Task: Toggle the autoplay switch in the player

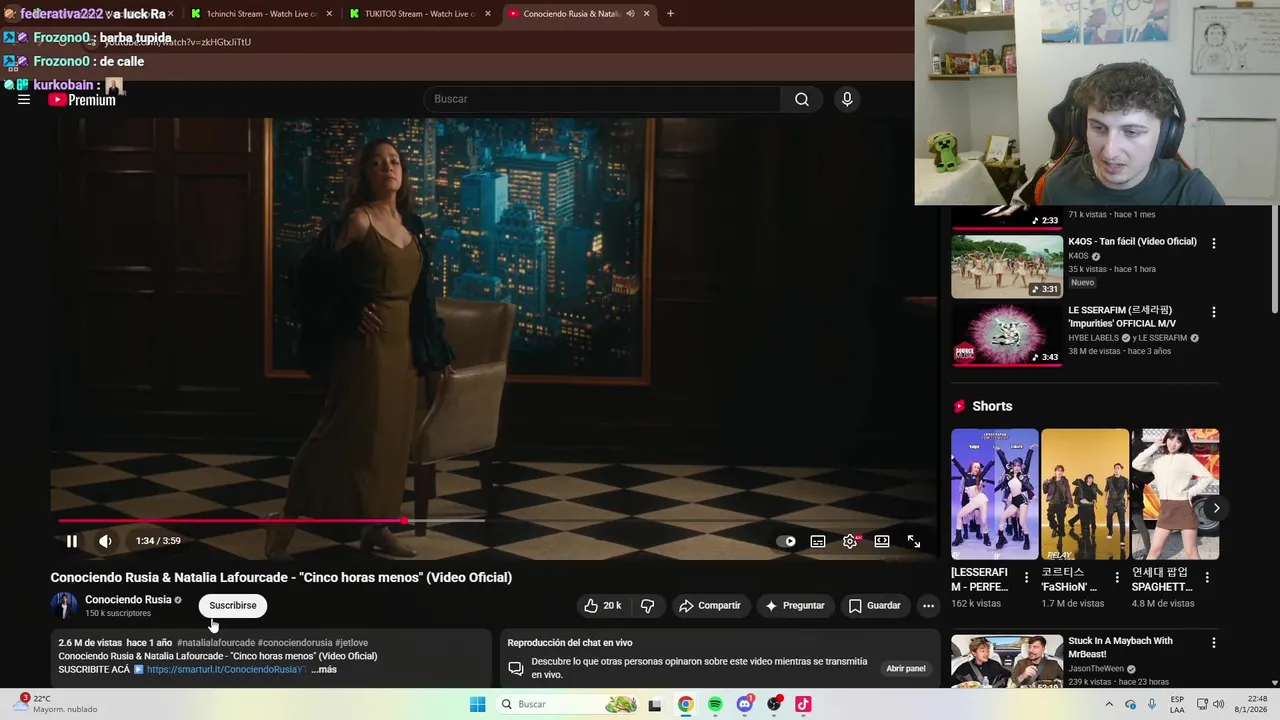Action: click(787, 541)
